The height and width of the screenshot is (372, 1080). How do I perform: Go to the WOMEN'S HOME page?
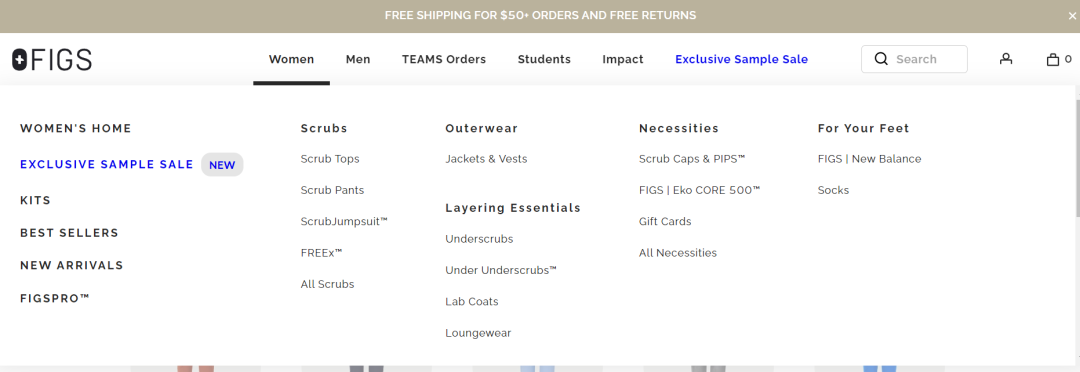[76, 128]
